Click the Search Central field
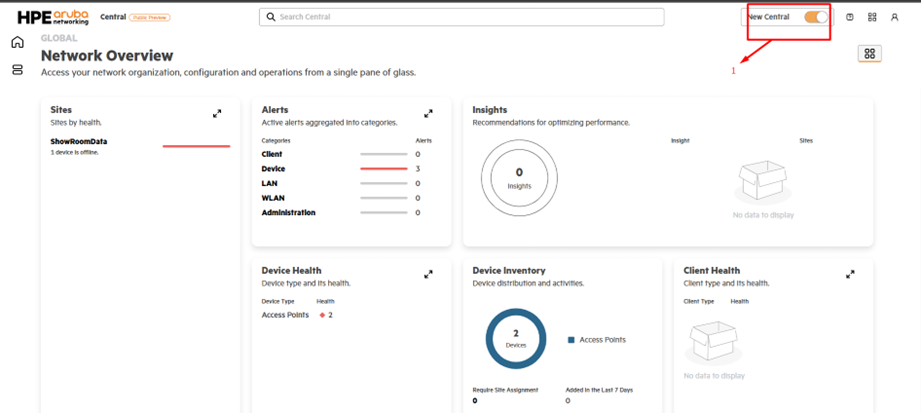The width and height of the screenshot is (921, 413). (x=462, y=17)
